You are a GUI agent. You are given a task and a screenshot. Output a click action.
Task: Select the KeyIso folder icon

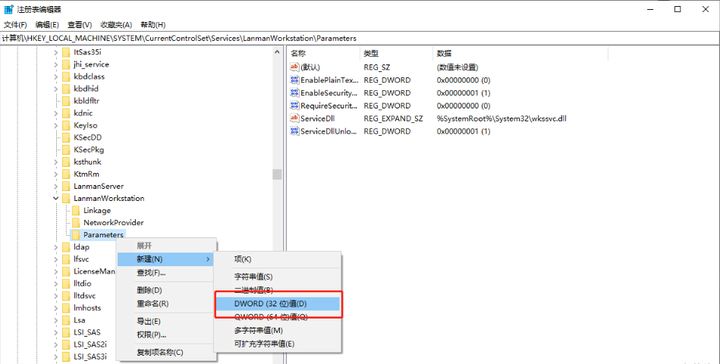pos(66,125)
